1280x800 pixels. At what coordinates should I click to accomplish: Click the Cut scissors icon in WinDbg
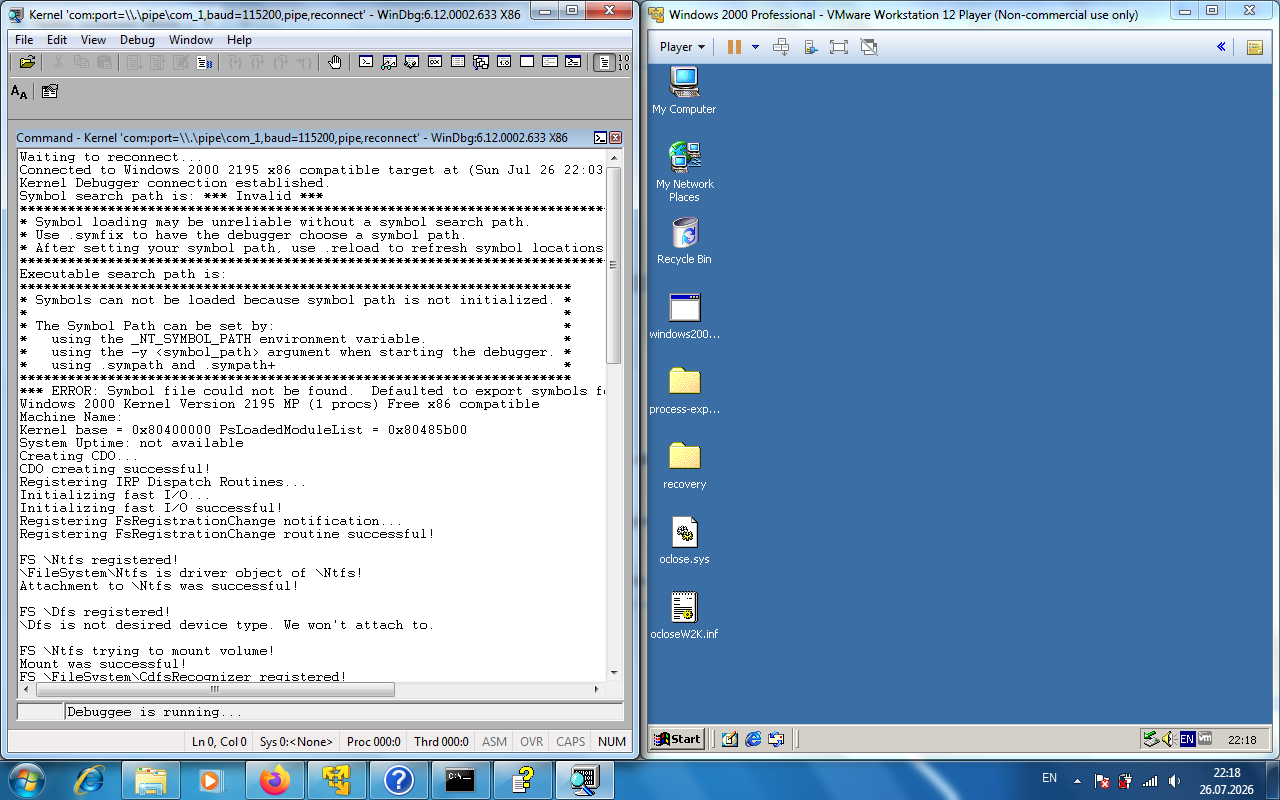tap(58, 62)
